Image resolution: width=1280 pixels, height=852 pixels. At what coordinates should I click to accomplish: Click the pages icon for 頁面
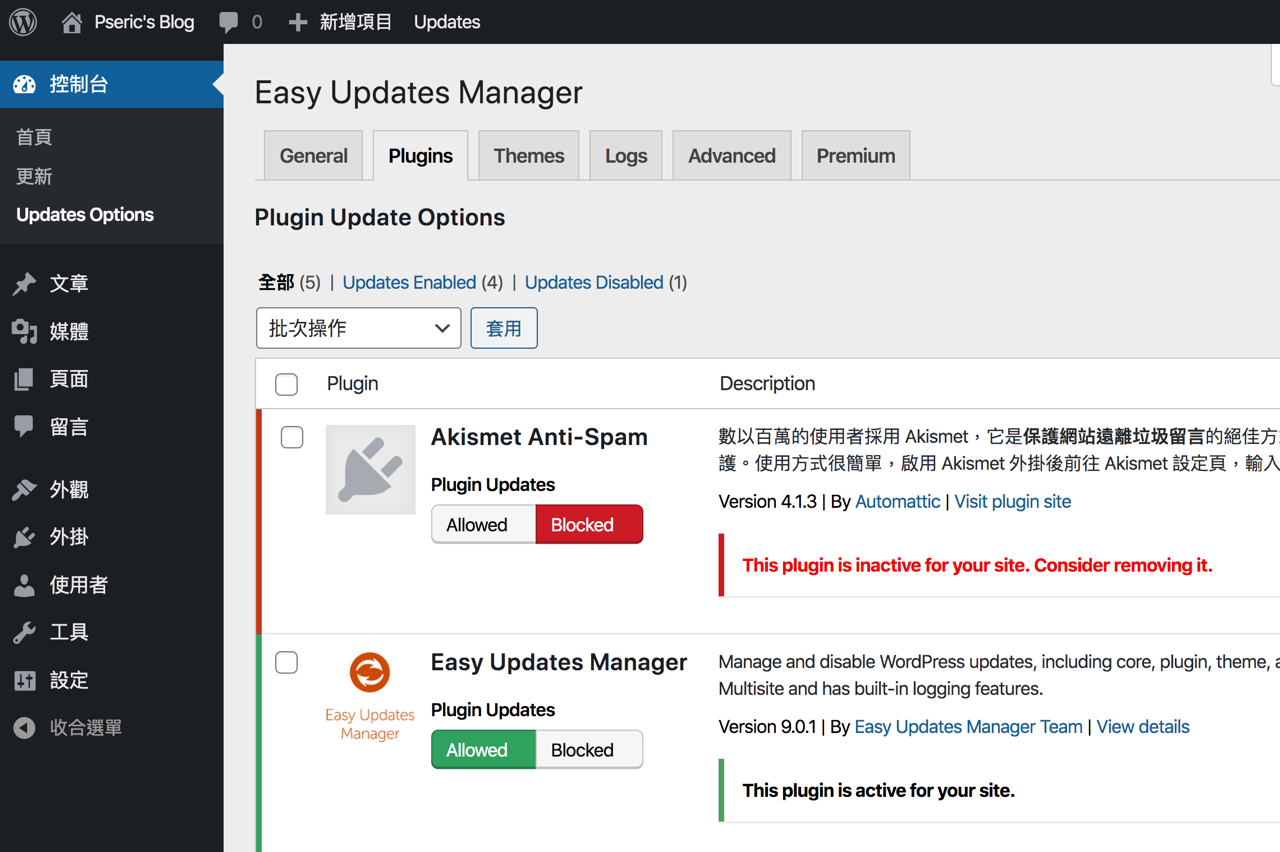point(25,380)
